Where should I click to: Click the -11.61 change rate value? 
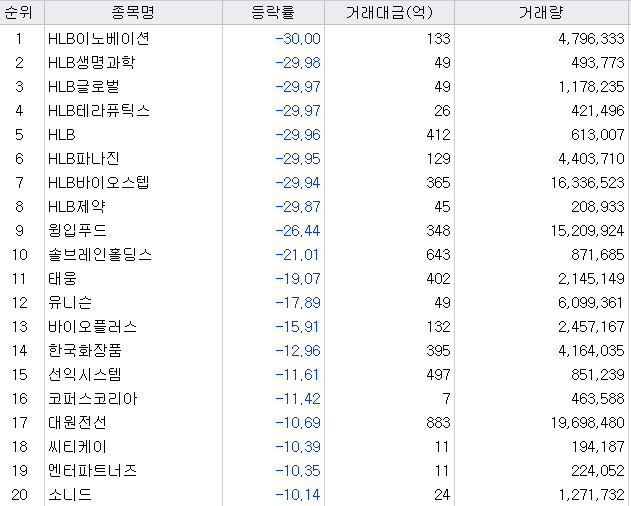coord(298,375)
